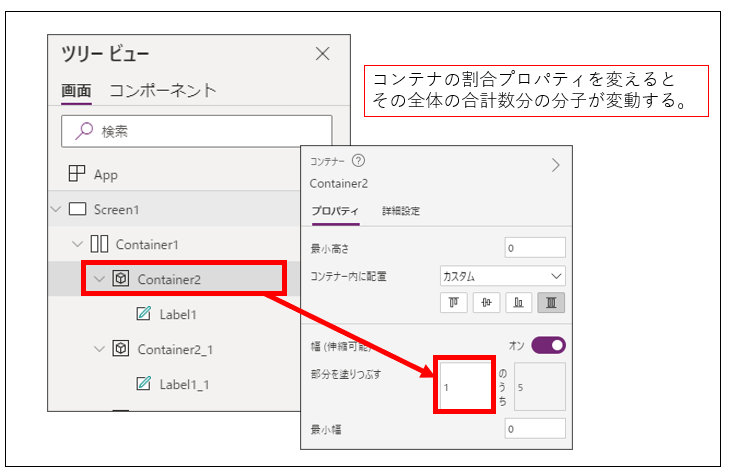
Task: Toggle the 幅 (伸縮可能) switch
Action: coord(548,345)
